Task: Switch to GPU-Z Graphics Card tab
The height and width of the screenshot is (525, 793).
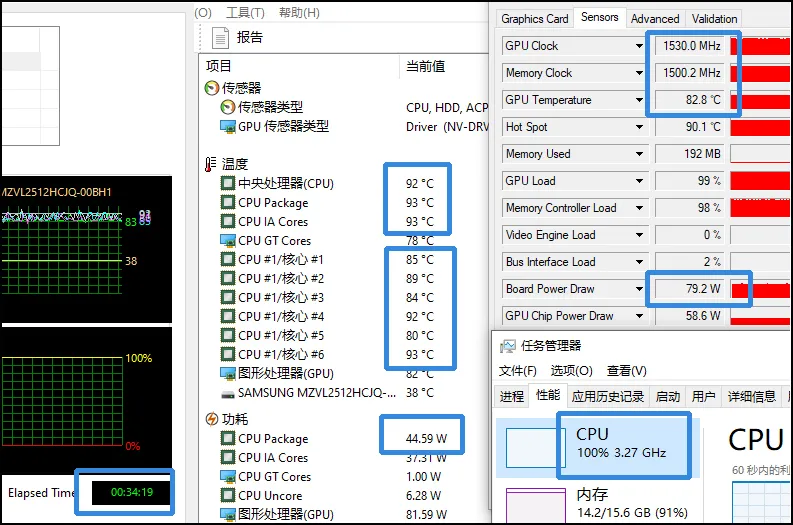Action: click(535, 19)
